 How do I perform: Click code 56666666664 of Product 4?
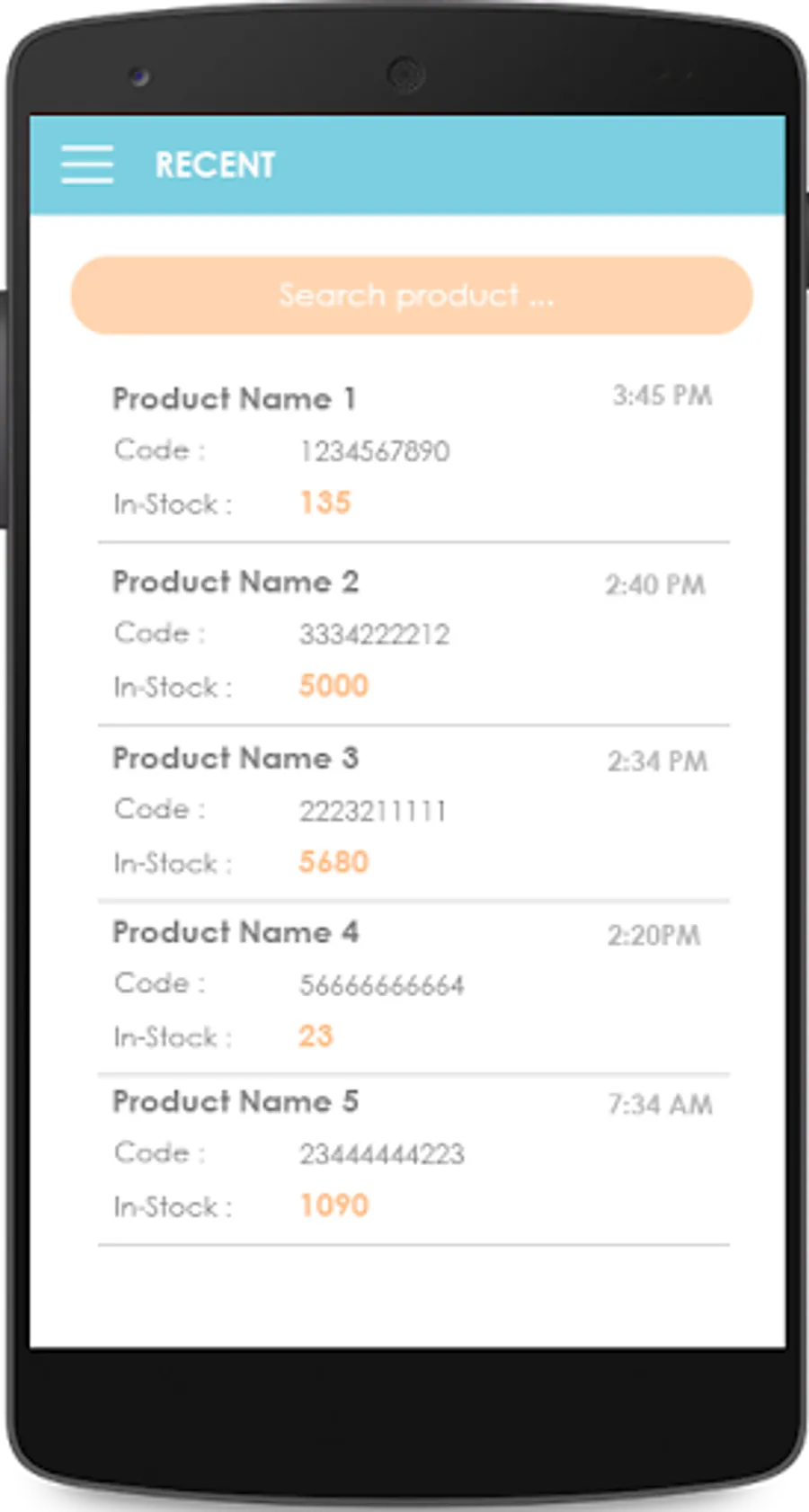click(381, 985)
